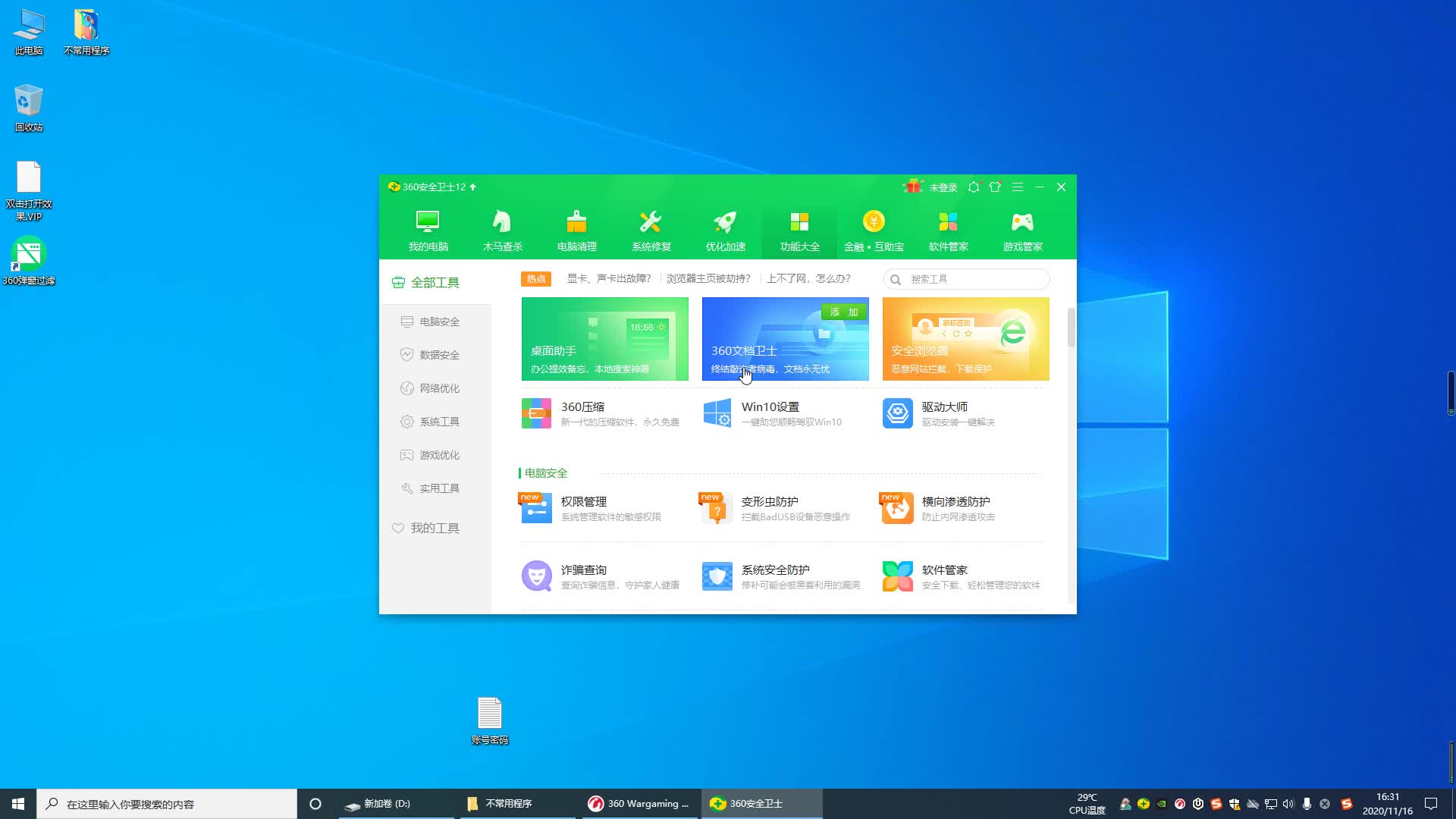Viewport: 1456px width, 819px height.
Task: Open the 电脑清理 broom tab
Action: pos(576,230)
